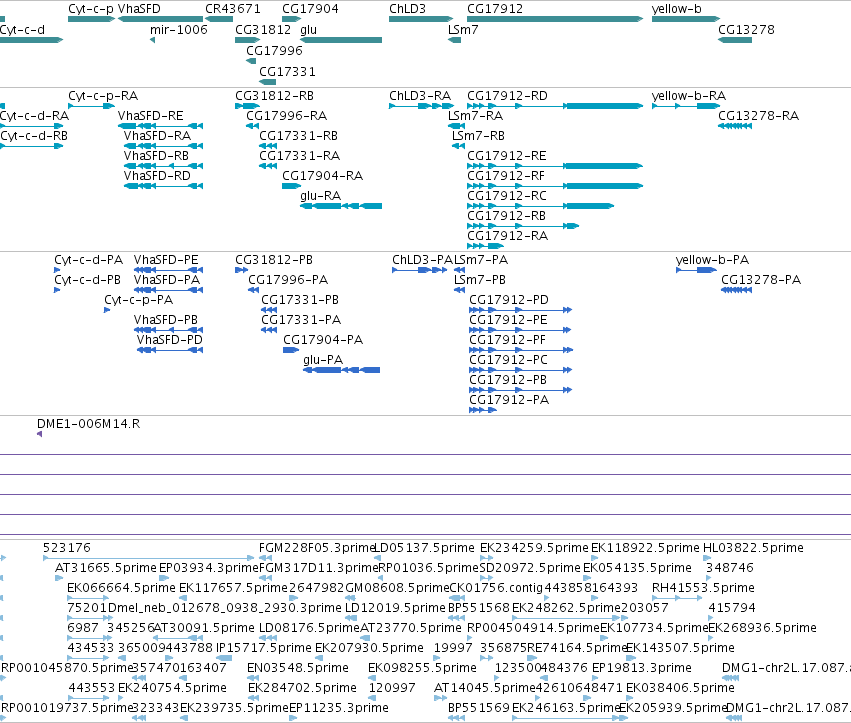Click the RH41553.5prime EST label
Image resolution: width=851 pixels, height=723 pixels.
[x=703, y=588]
